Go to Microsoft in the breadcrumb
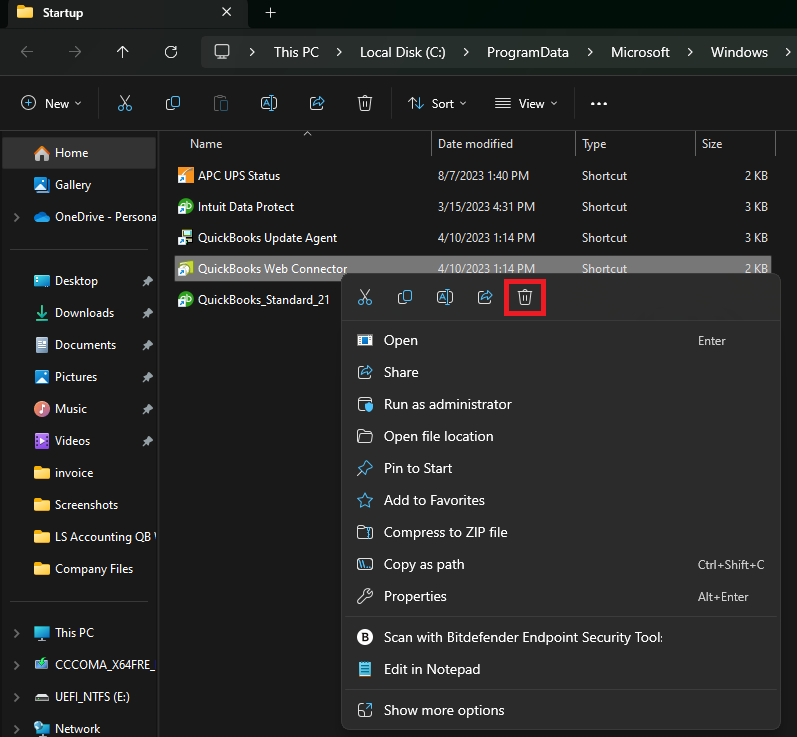Screen dimensions: 797x737 (x=640, y=52)
